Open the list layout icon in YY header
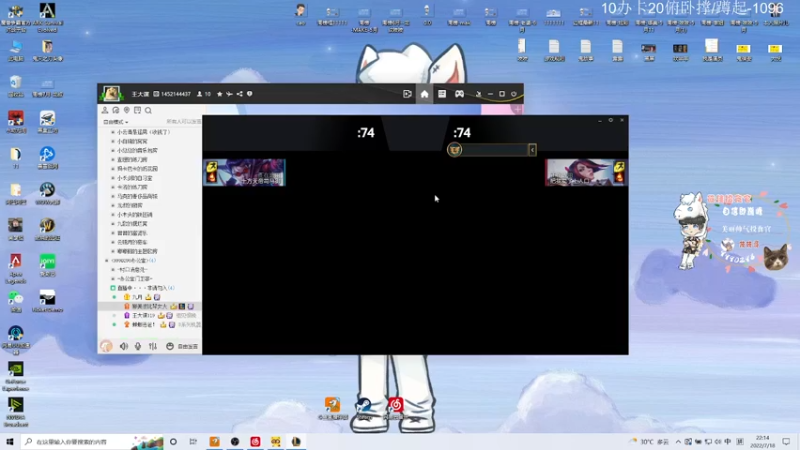The height and width of the screenshot is (450, 800). 442,94
